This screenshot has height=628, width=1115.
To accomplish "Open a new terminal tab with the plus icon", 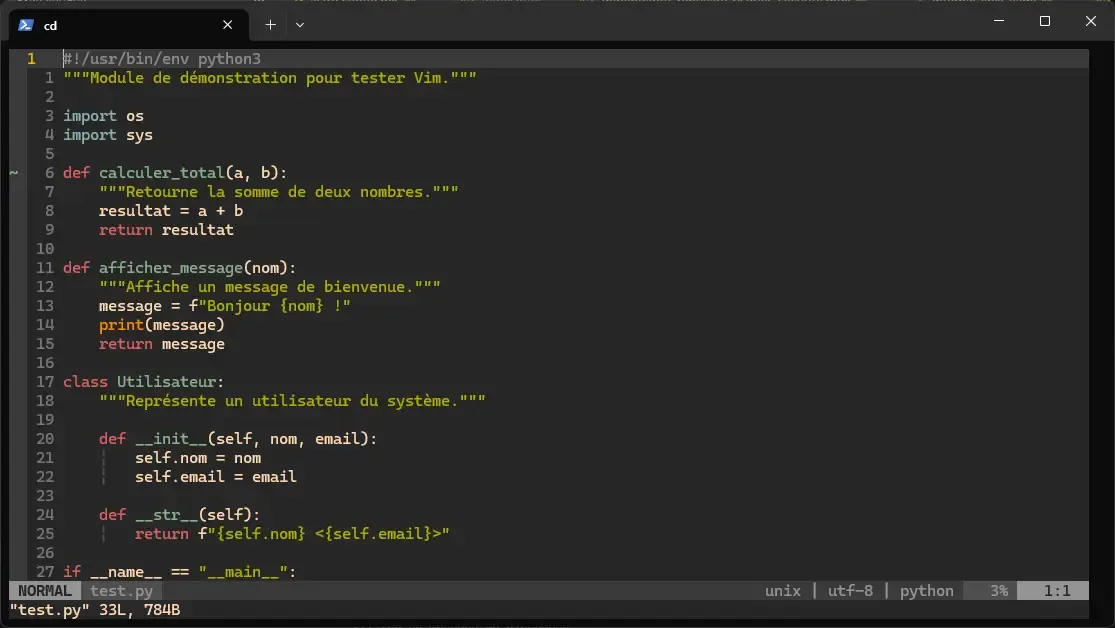I will point(268,24).
